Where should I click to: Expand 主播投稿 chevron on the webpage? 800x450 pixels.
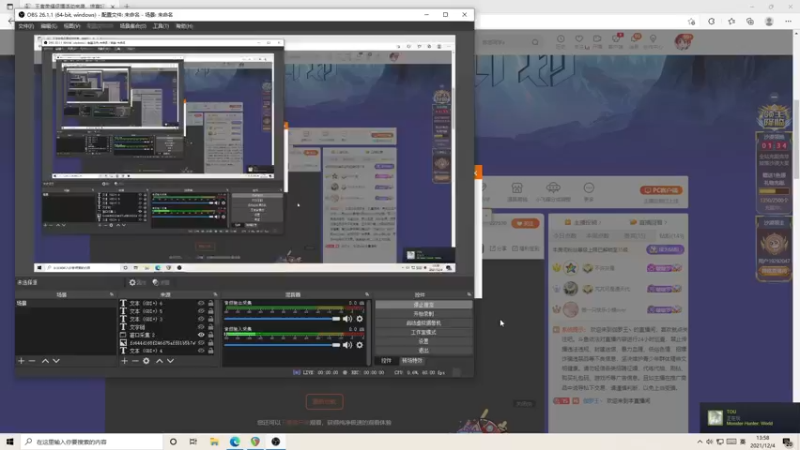pyautogui.click(x=599, y=222)
